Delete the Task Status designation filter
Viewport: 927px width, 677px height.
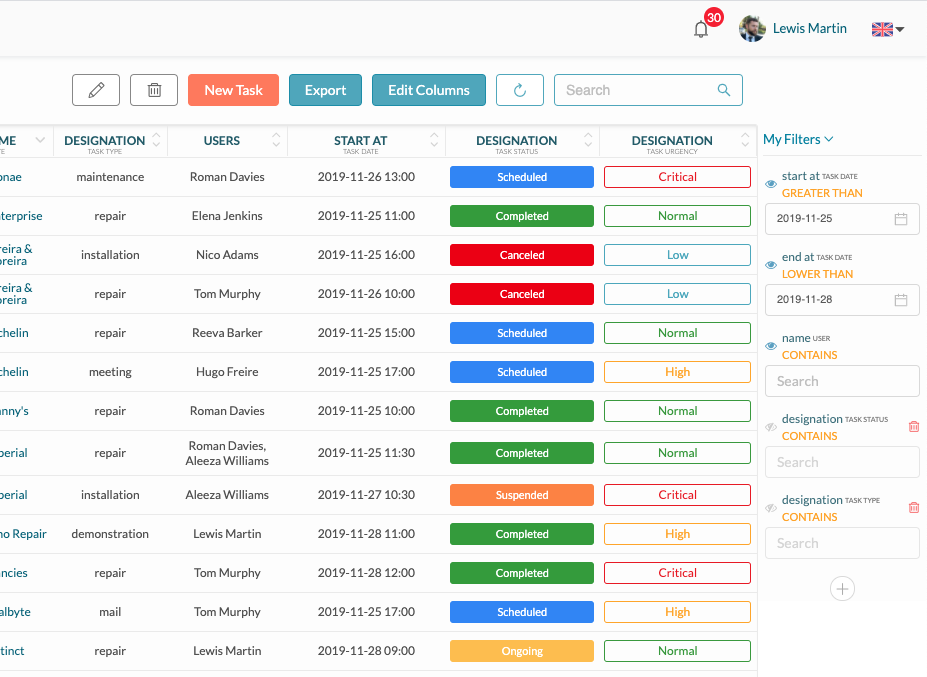click(x=913, y=427)
